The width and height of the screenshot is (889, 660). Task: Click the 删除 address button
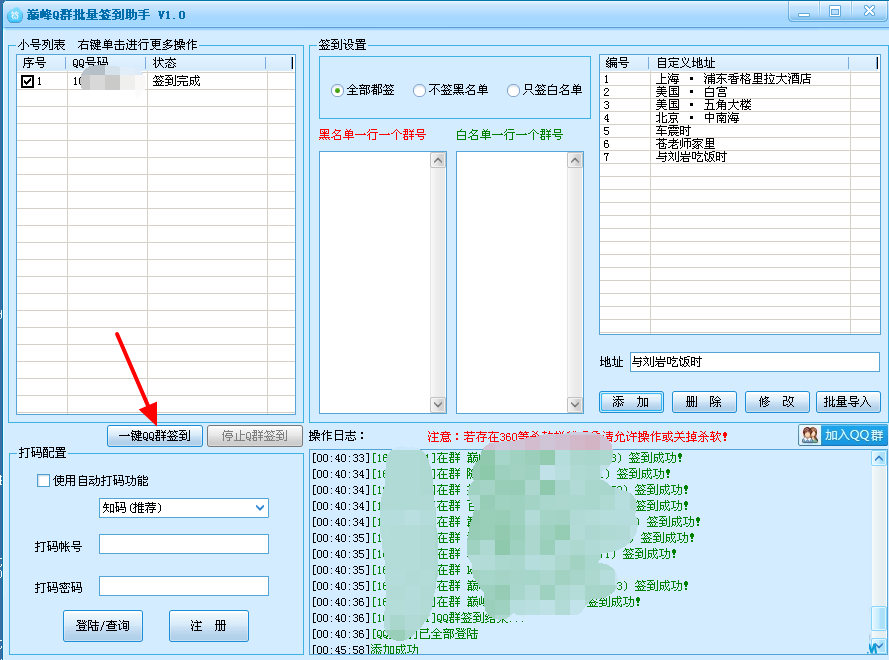[704, 401]
